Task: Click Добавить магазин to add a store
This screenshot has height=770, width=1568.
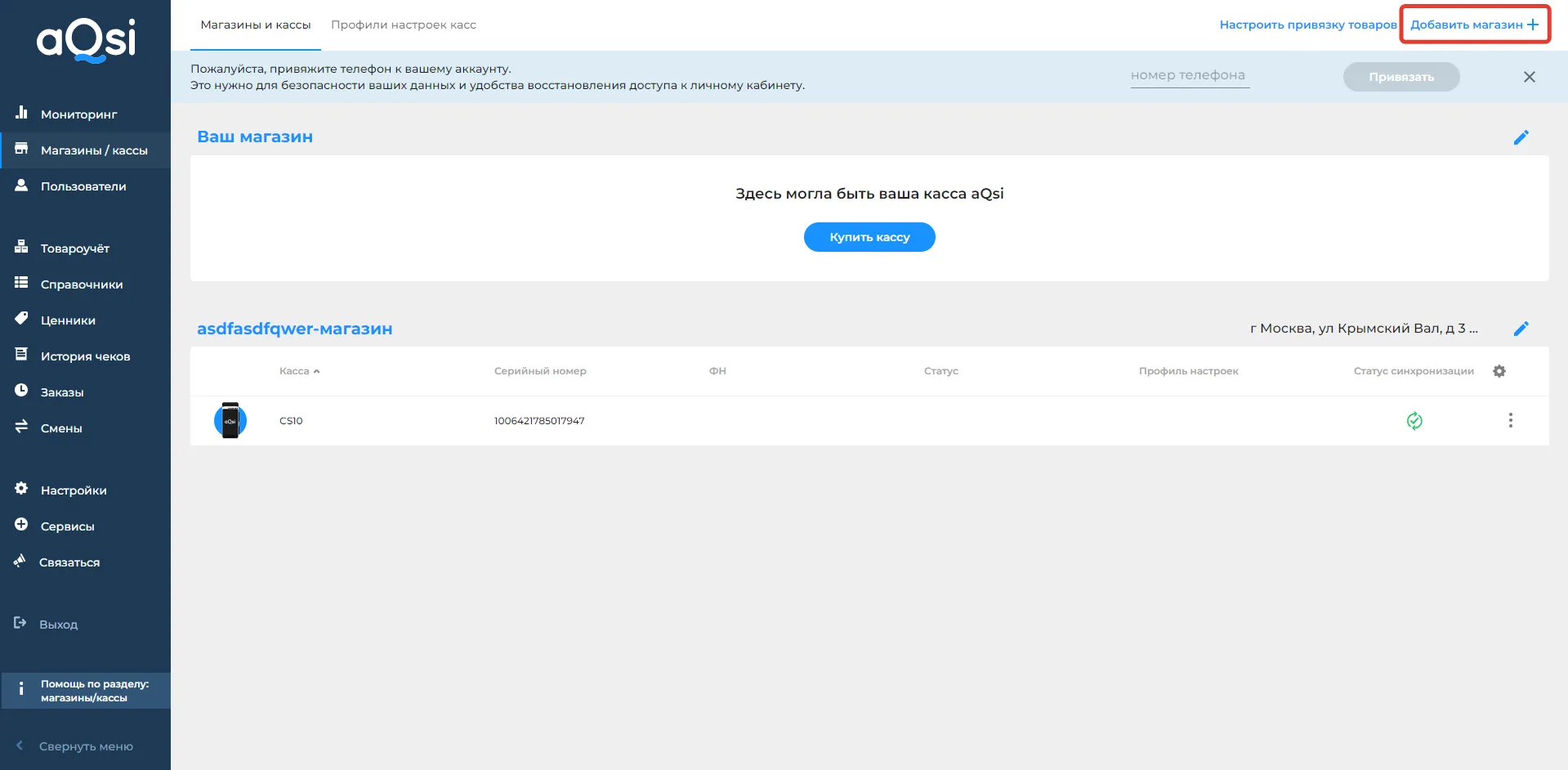Action: coord(1474,25)
